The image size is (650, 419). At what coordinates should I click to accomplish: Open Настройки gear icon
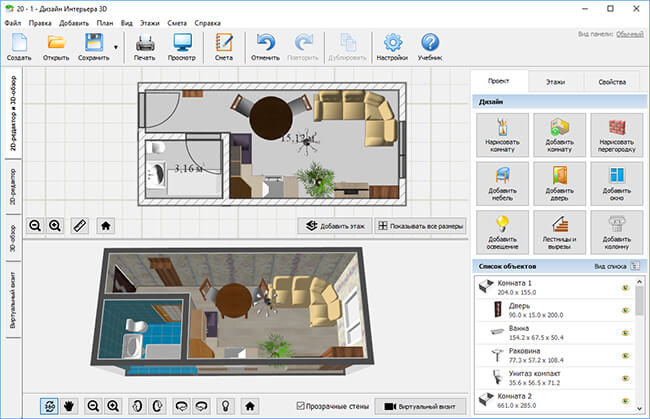[x=392, y=47]
